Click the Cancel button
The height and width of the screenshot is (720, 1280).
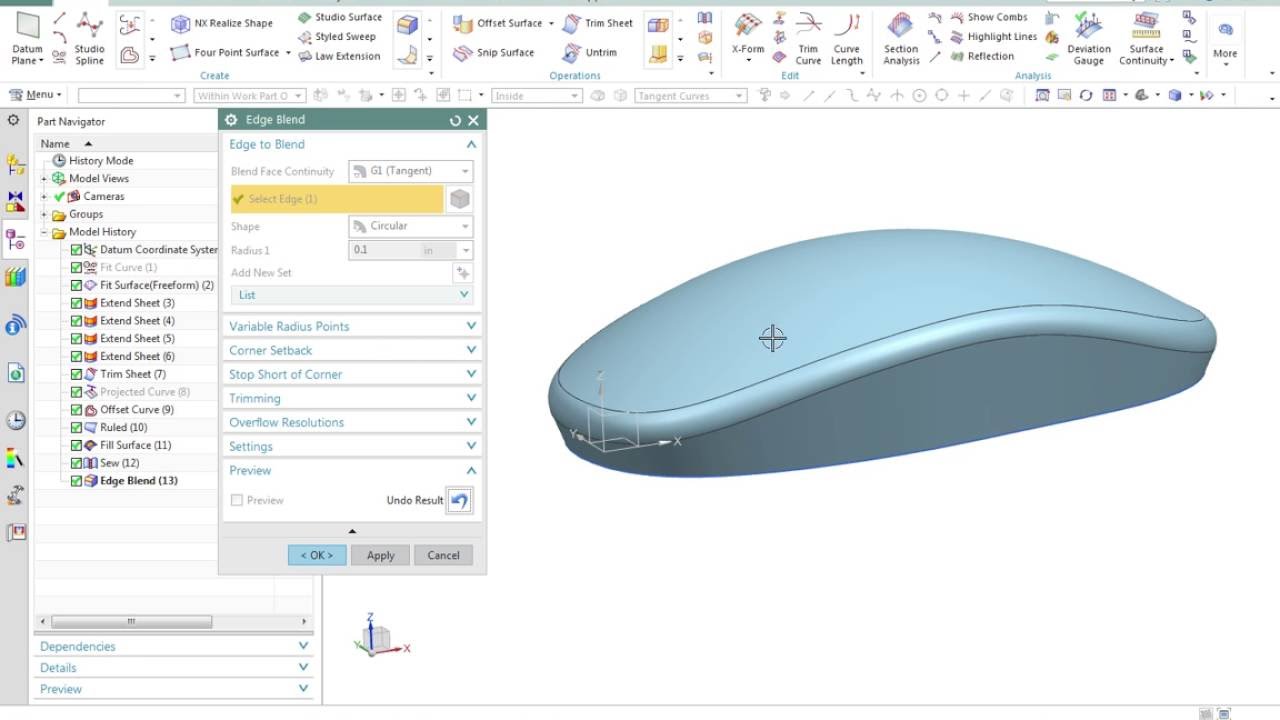pyautogui.click(x=443, y=555)
